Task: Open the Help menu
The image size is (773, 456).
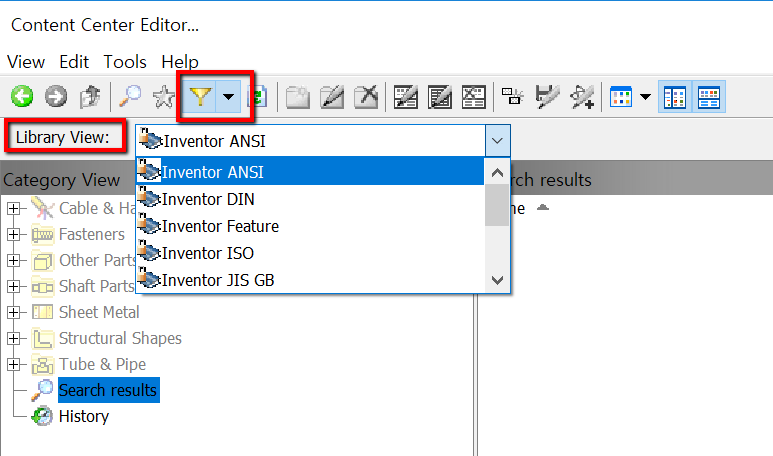Action: [179, 62]
